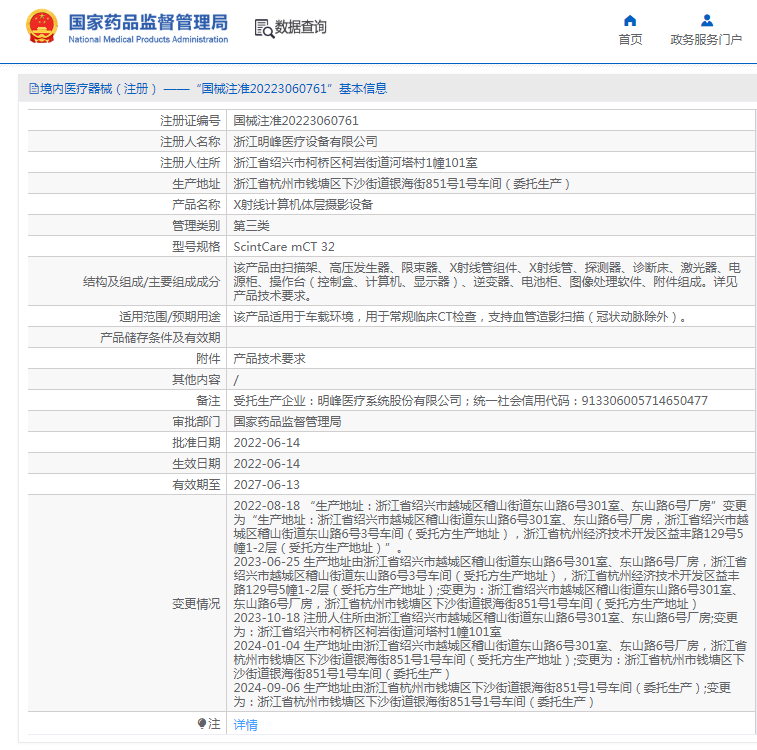
Task: Select 产品技术要求 attachment value
Action: coord(269,359)
